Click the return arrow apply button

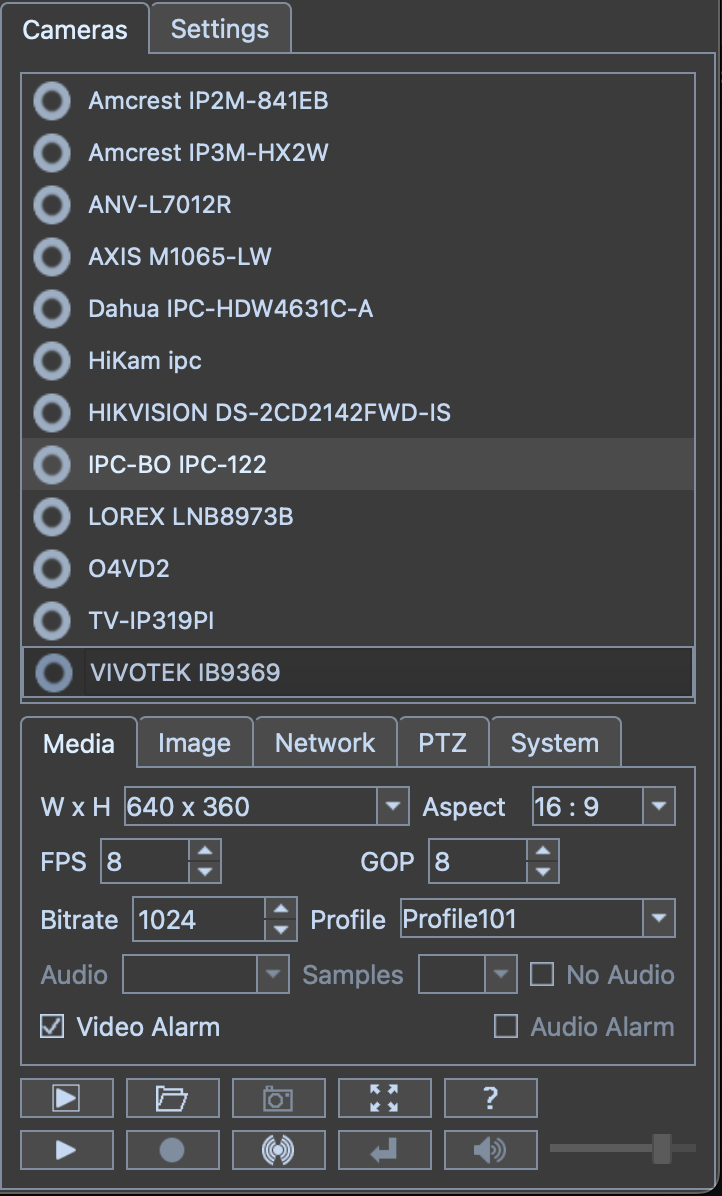click(384, 1150)
